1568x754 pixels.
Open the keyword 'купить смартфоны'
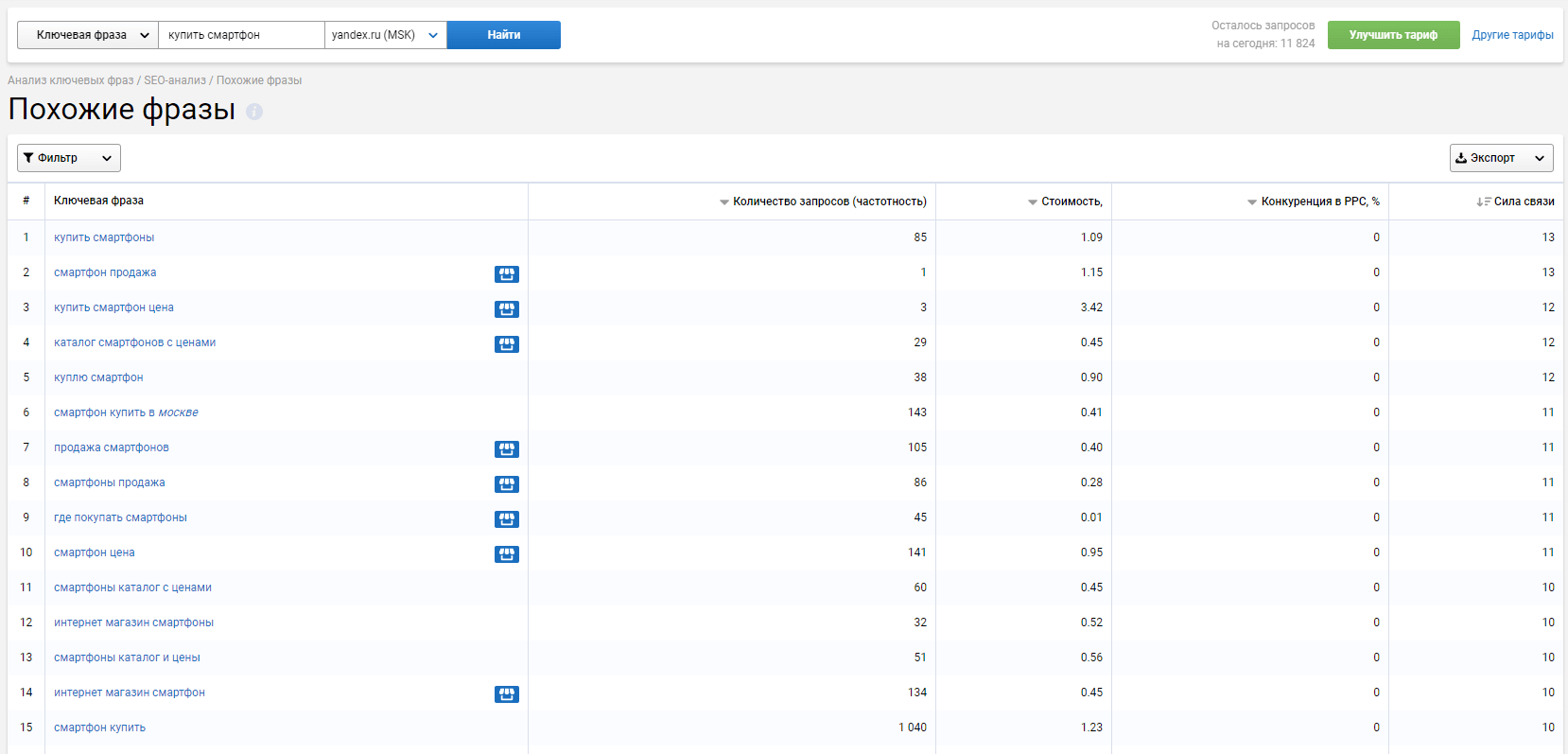[x=104, y=237]
